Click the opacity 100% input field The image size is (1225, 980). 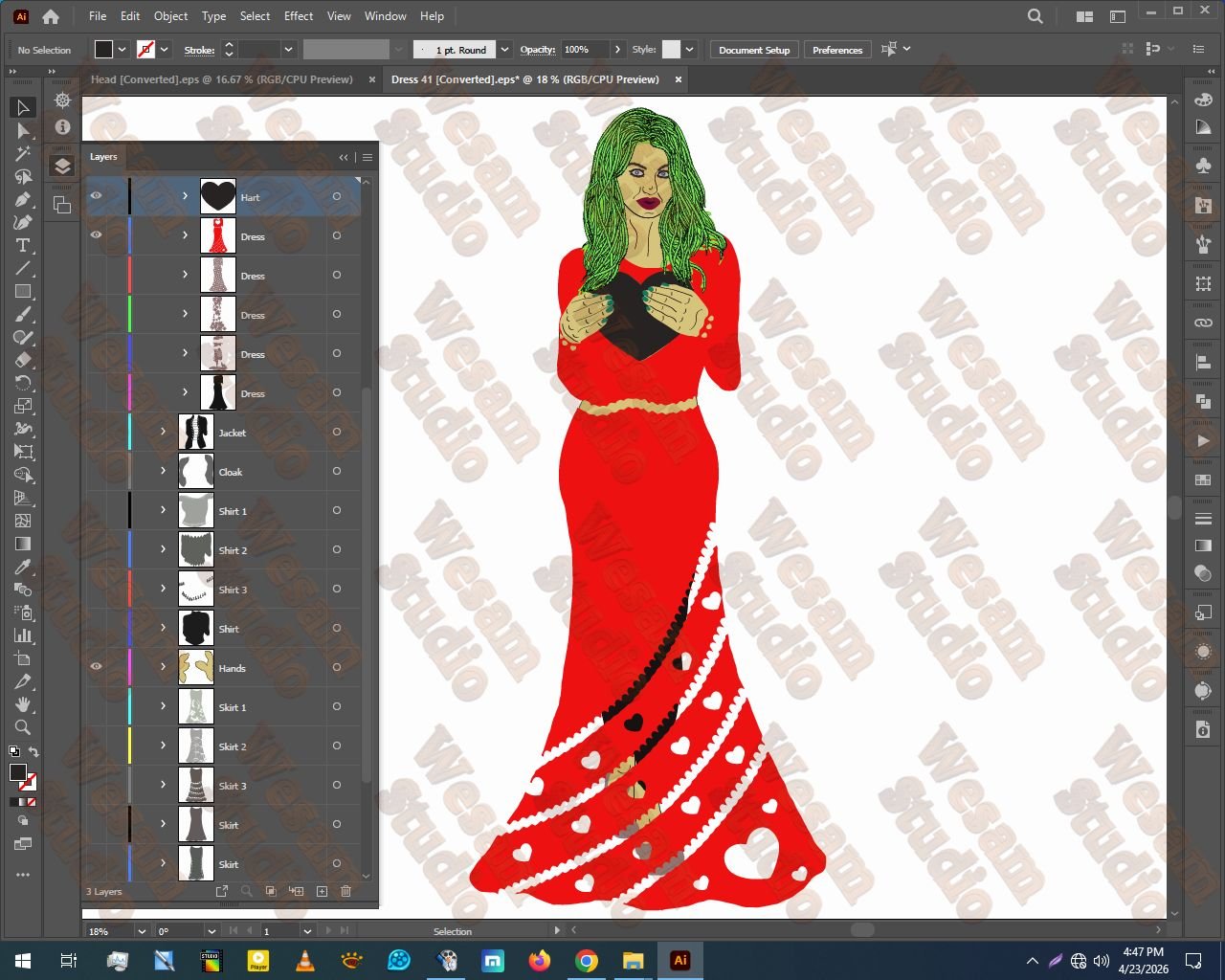pyautogui.click(x=585, y=50)
